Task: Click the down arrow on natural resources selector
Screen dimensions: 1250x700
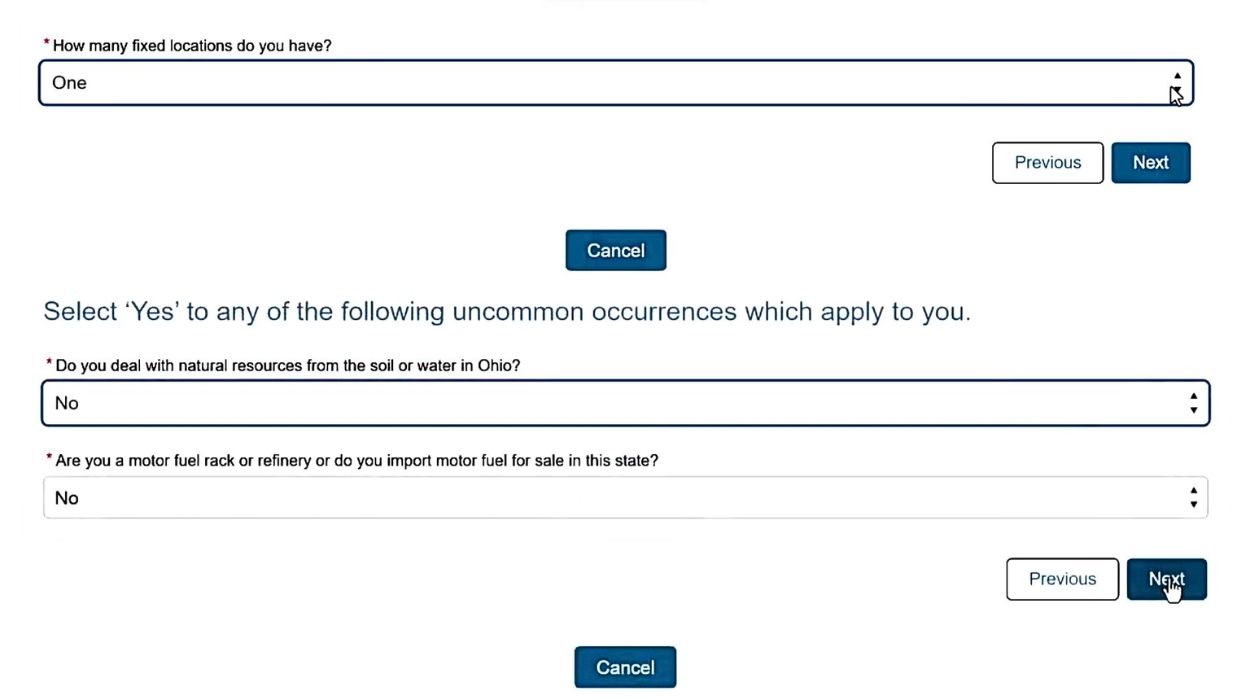Action: 1193,409
